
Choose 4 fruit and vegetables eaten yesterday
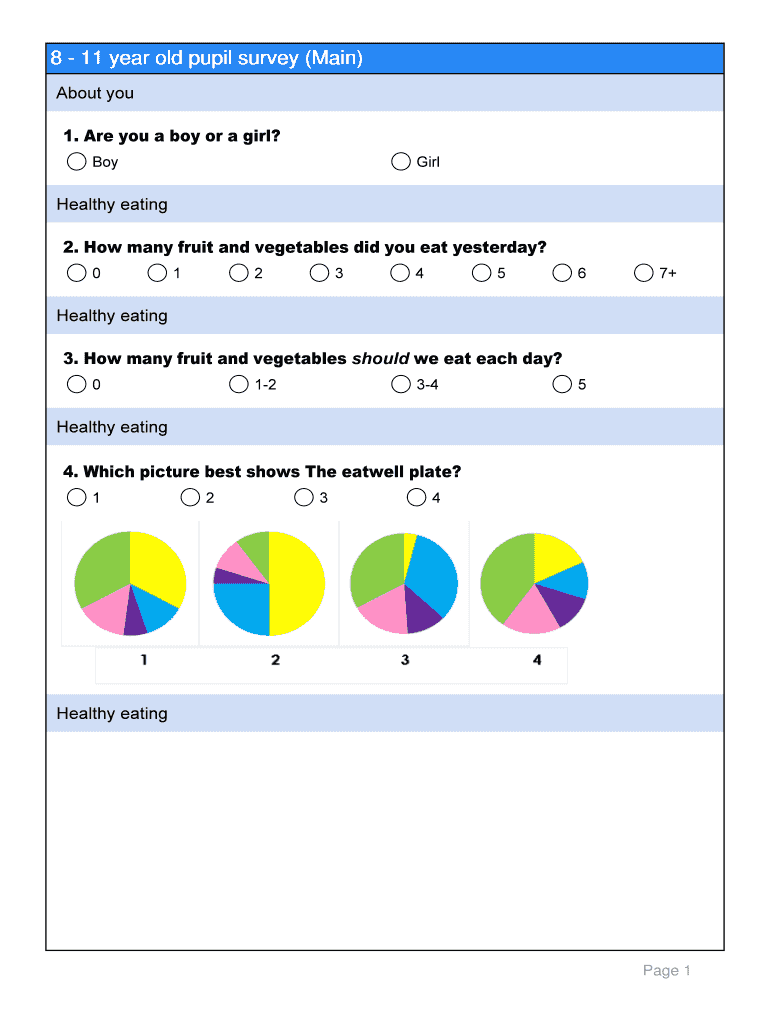point(400,273)
